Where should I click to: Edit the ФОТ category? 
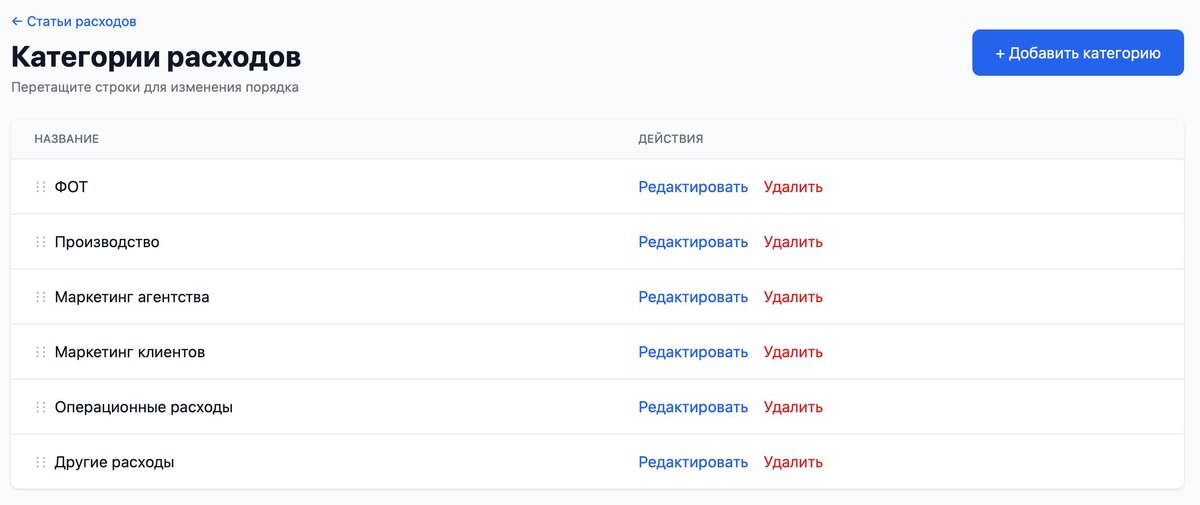(693, 187)
